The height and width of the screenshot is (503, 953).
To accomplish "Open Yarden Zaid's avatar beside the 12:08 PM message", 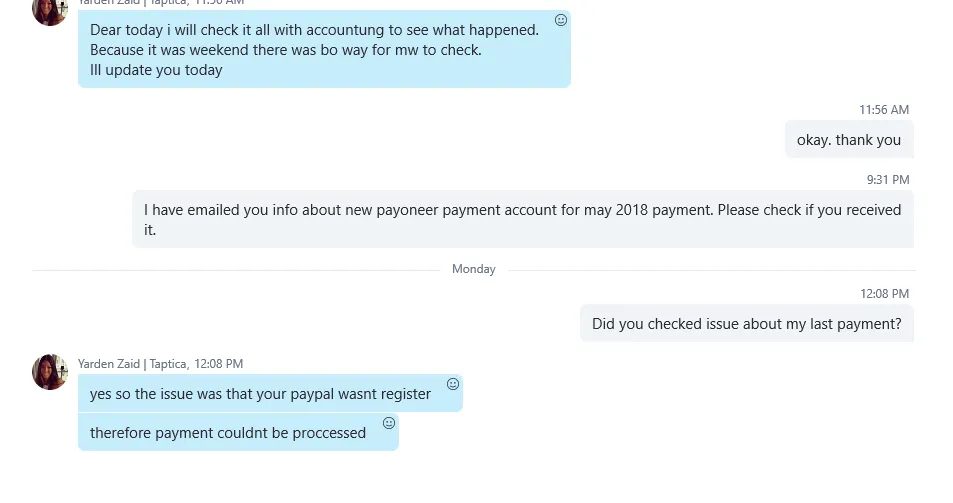I will tap(50, 372).
